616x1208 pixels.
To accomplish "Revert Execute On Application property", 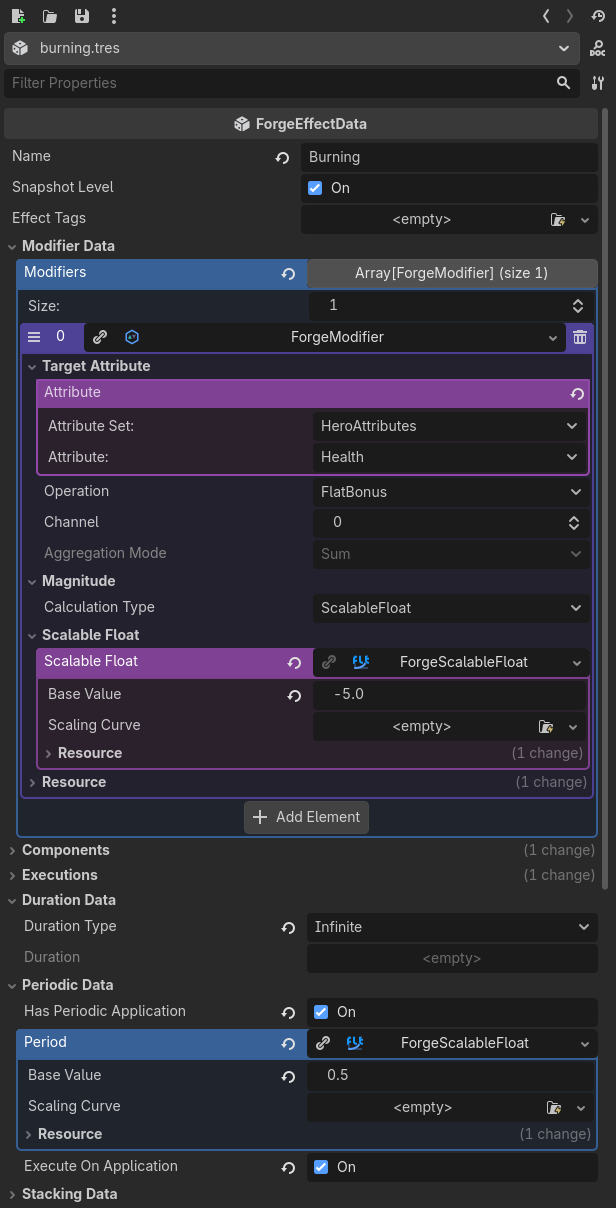I will pos(289,1168).
